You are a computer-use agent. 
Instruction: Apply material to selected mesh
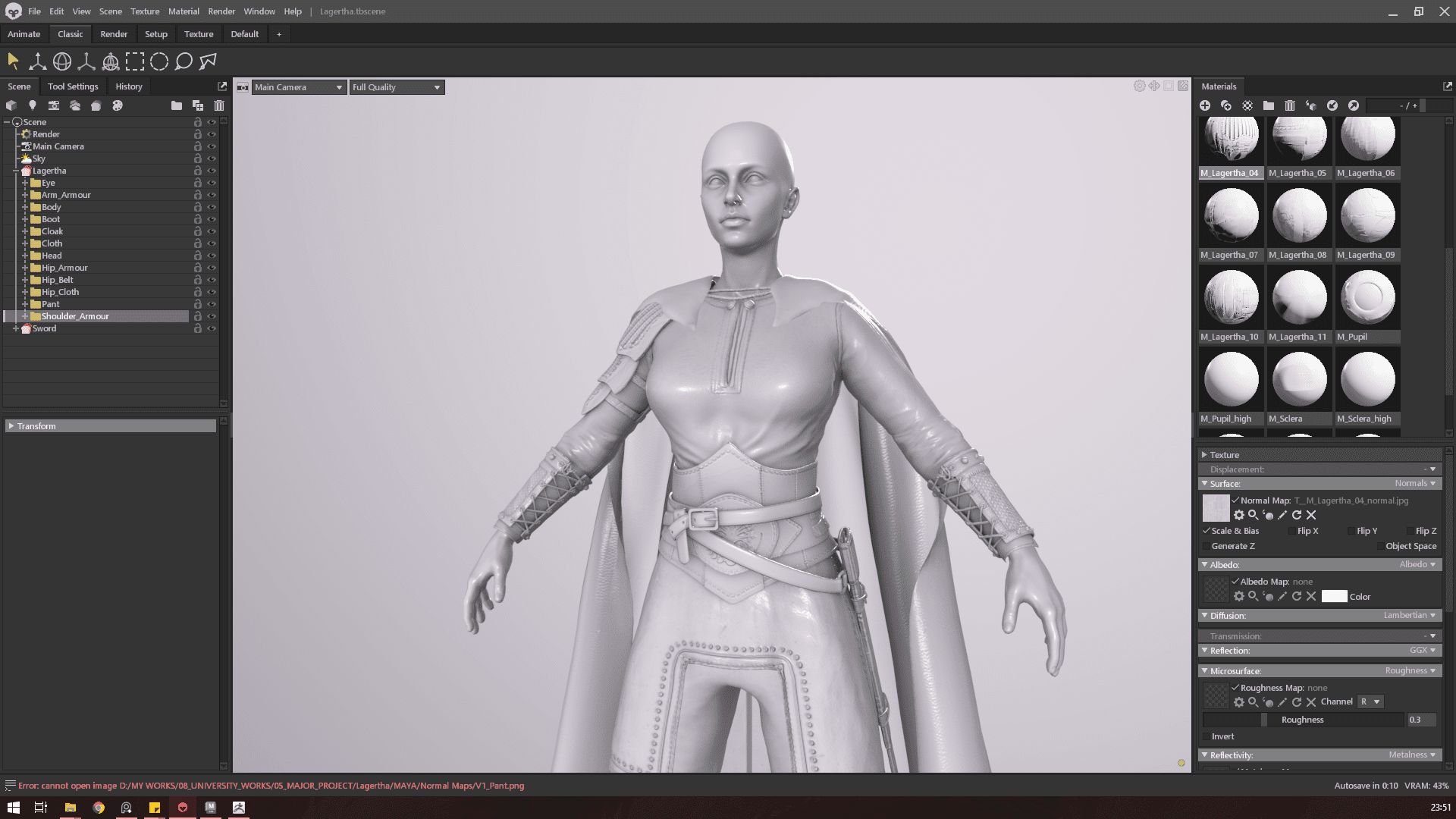pyautogui.click(x=1311, y=105)
